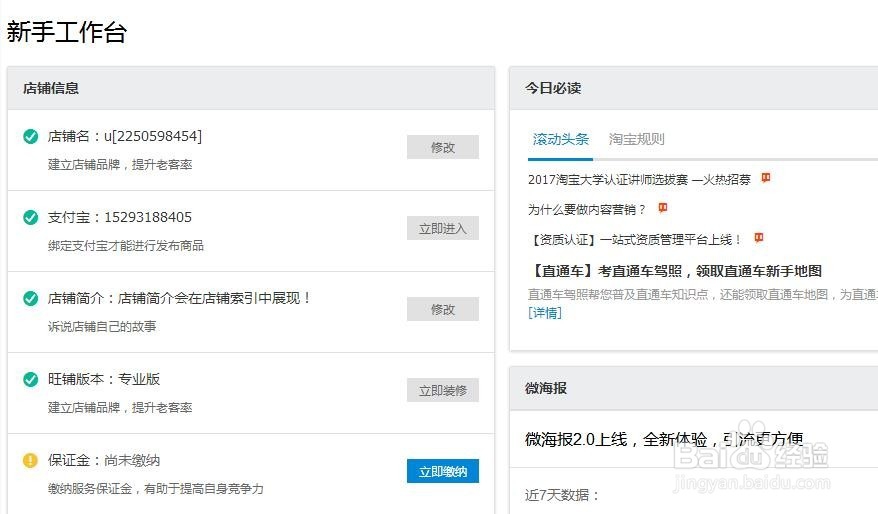Click 支付宝:15293188405 text
878x514 pixels.
pyautogui.click(x=120, y=217)
